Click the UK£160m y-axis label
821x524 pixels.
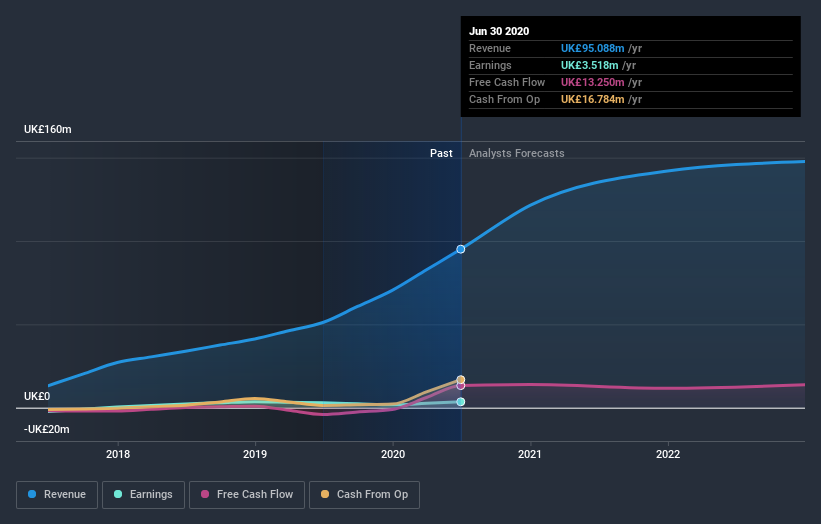48,129
